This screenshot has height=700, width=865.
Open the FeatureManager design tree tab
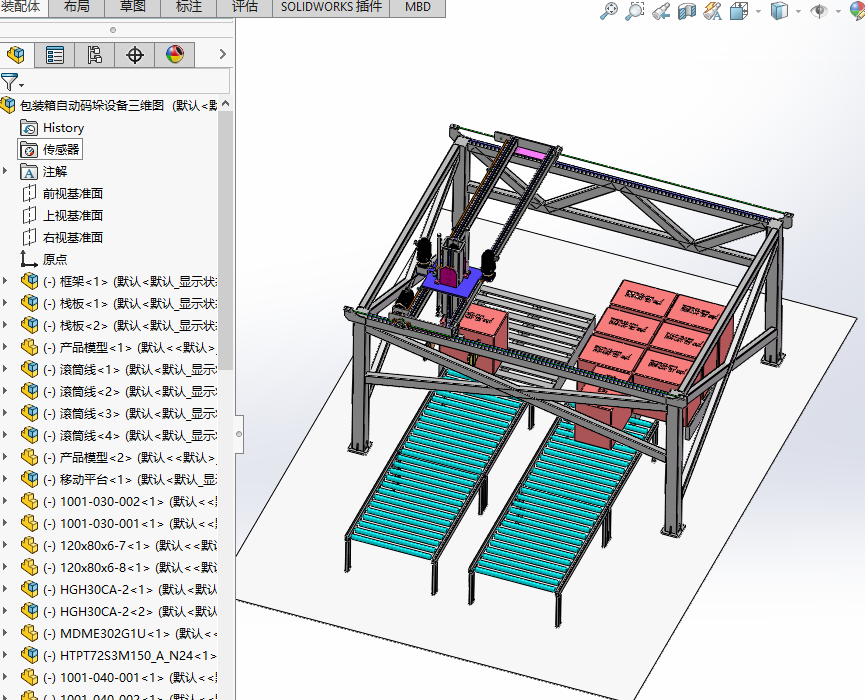coord(15,55)
